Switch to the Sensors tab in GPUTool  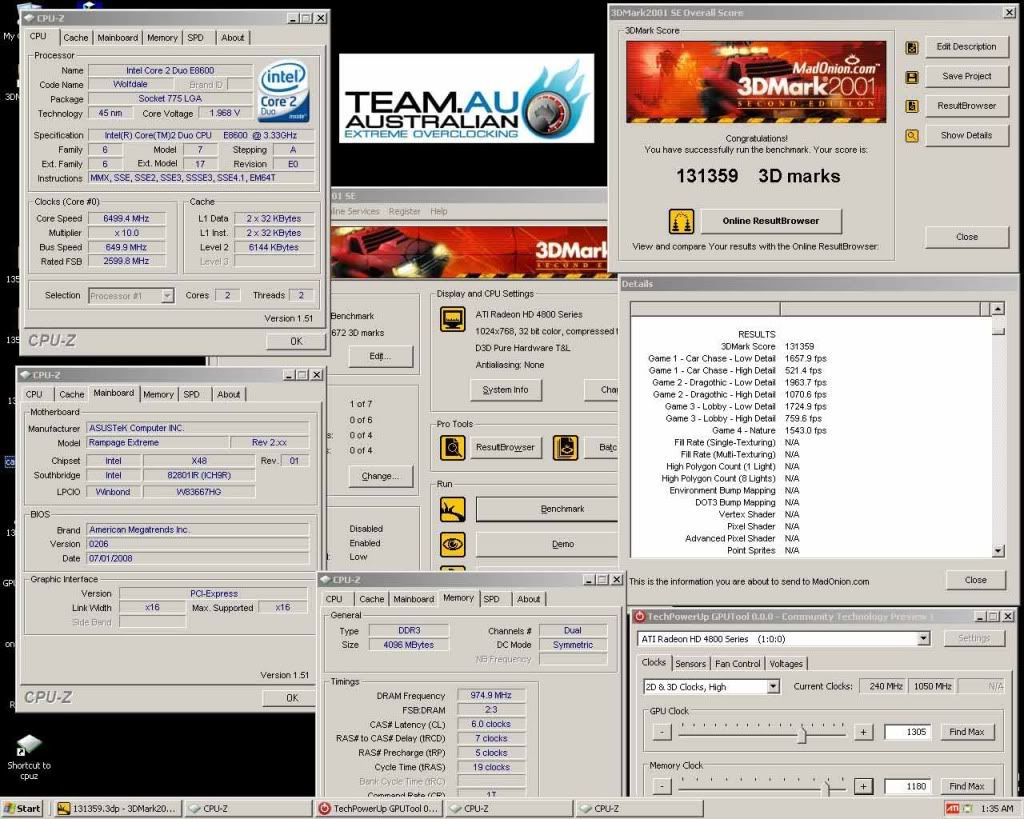tap(691, 663)
